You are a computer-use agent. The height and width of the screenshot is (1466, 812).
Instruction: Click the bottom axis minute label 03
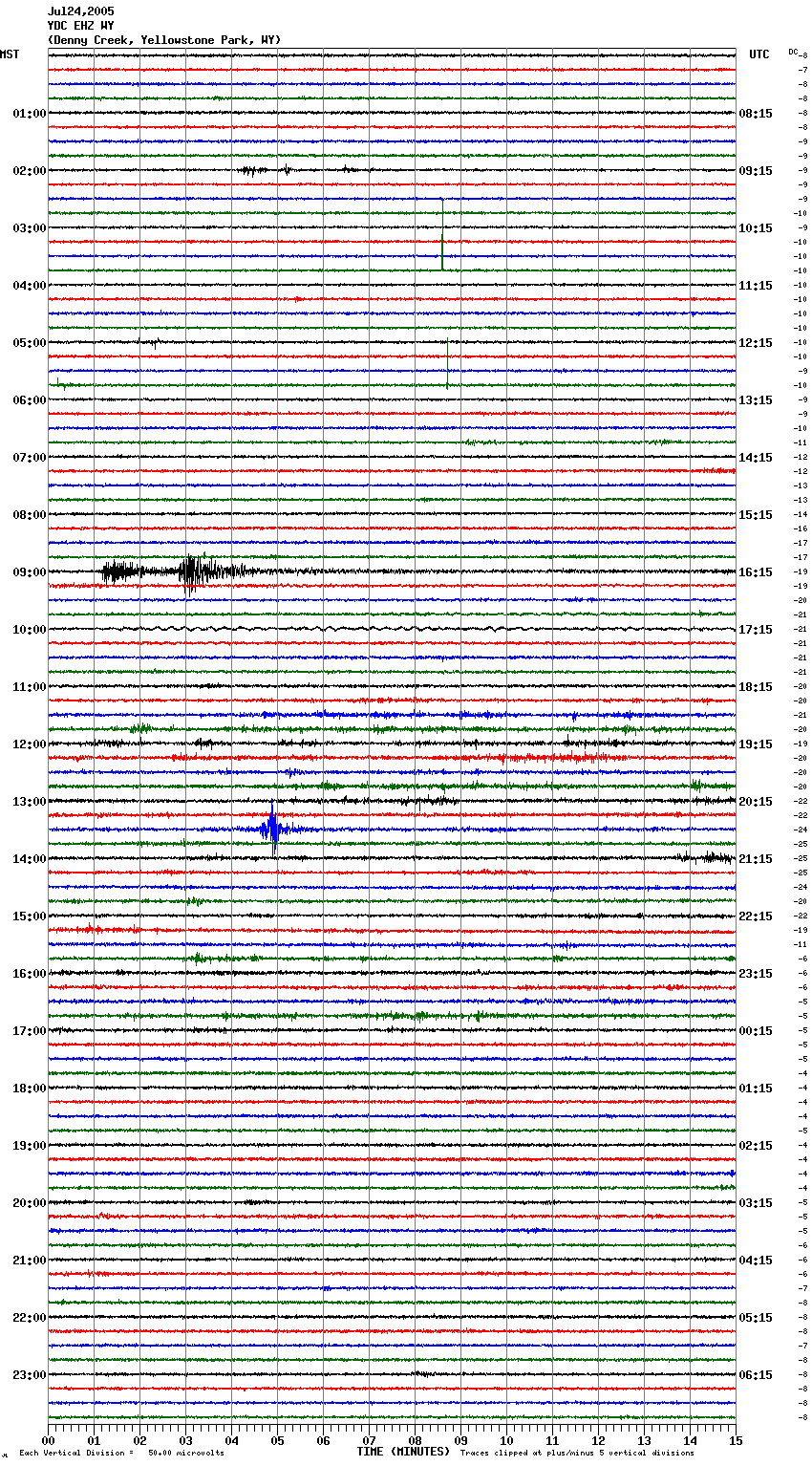click(186, 1440)
